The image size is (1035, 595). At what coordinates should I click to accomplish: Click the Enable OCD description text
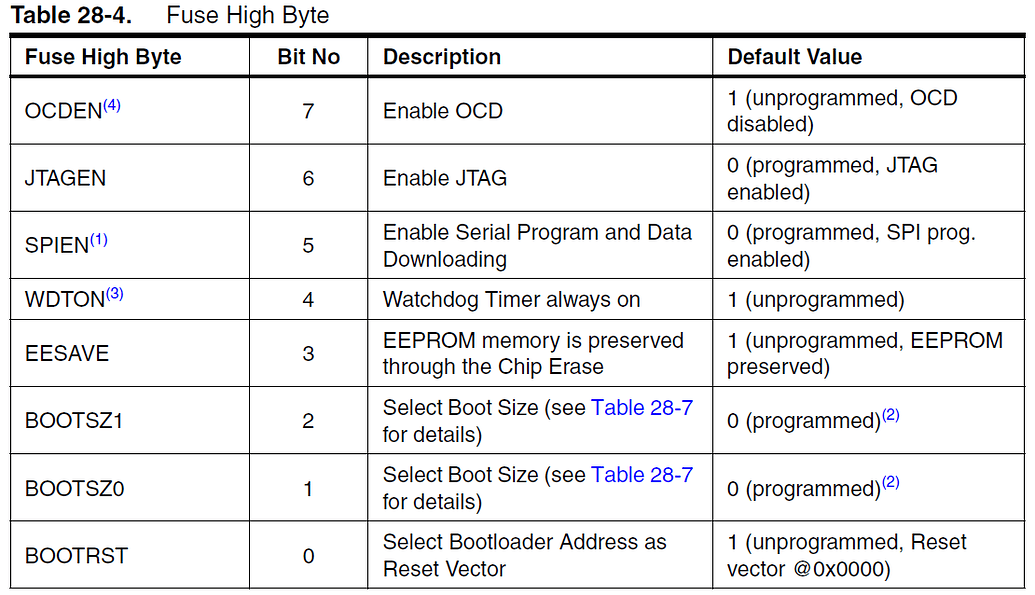(x=442, y=111)
